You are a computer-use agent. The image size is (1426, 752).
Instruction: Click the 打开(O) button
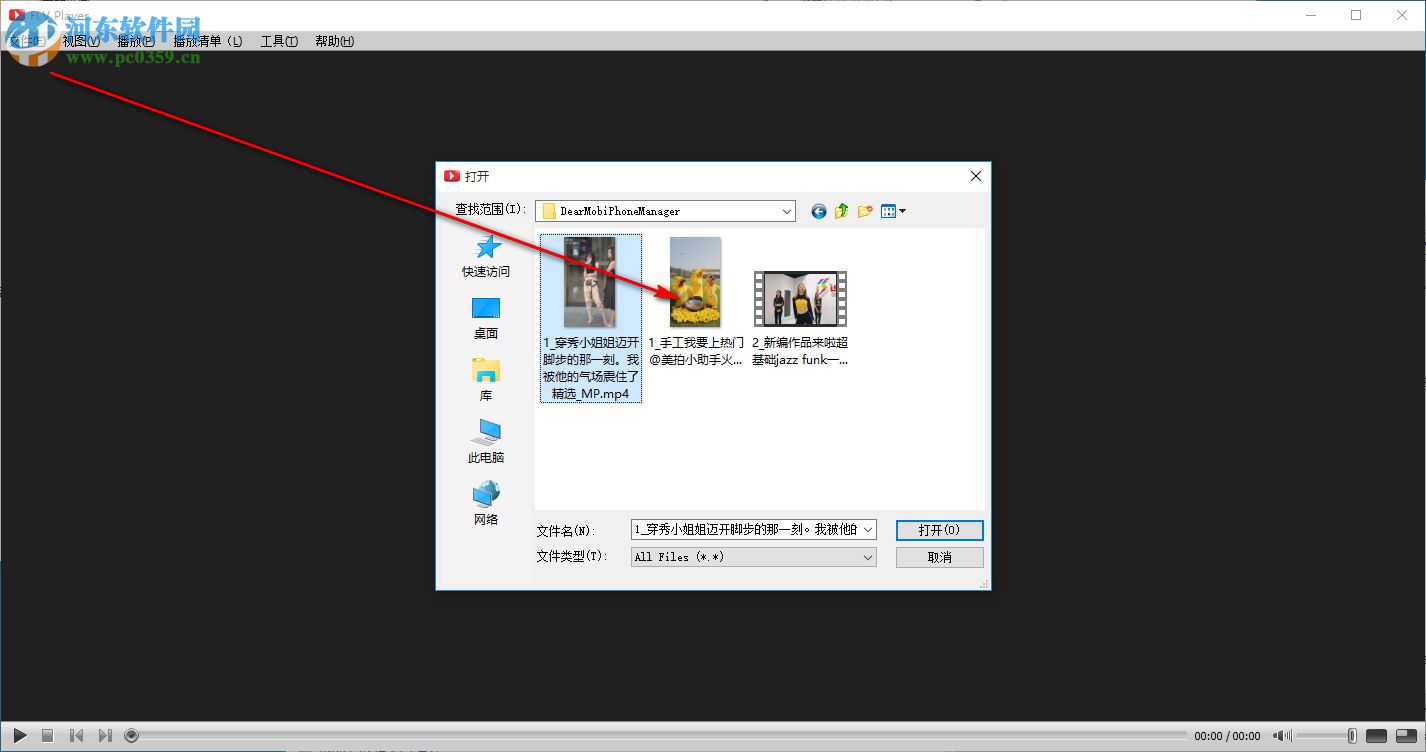pyautogui.click(x=939, y=530)
